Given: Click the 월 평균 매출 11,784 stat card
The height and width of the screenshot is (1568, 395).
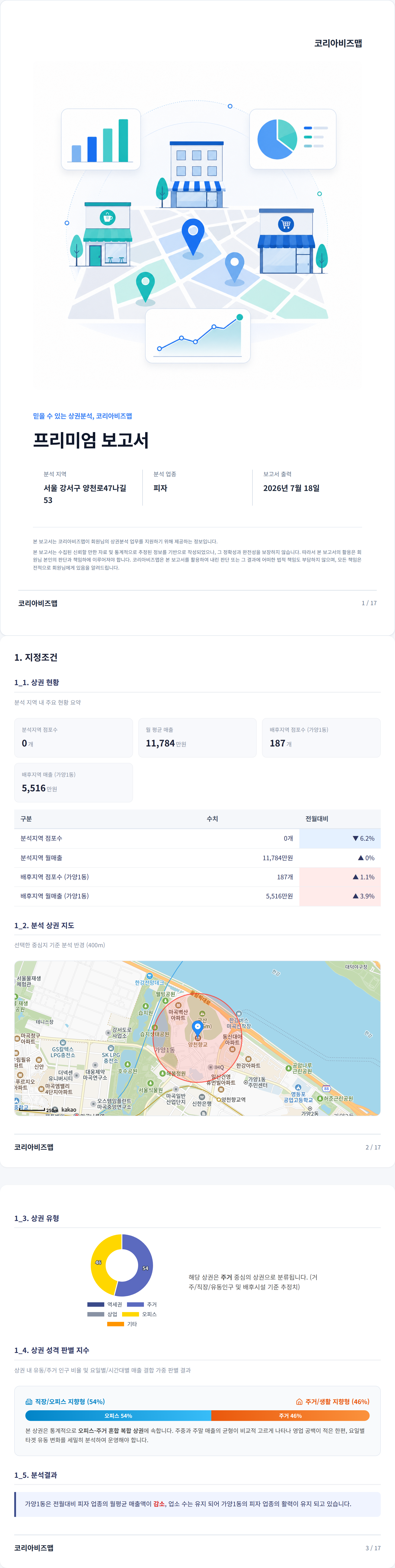Looking at the screenshot, I should click(197, 738).
